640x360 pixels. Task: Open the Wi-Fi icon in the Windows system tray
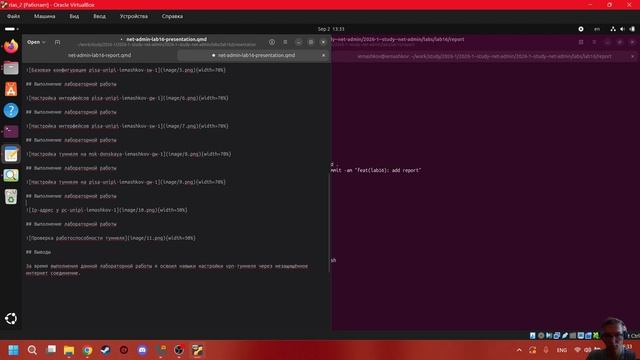pos(577,350)
